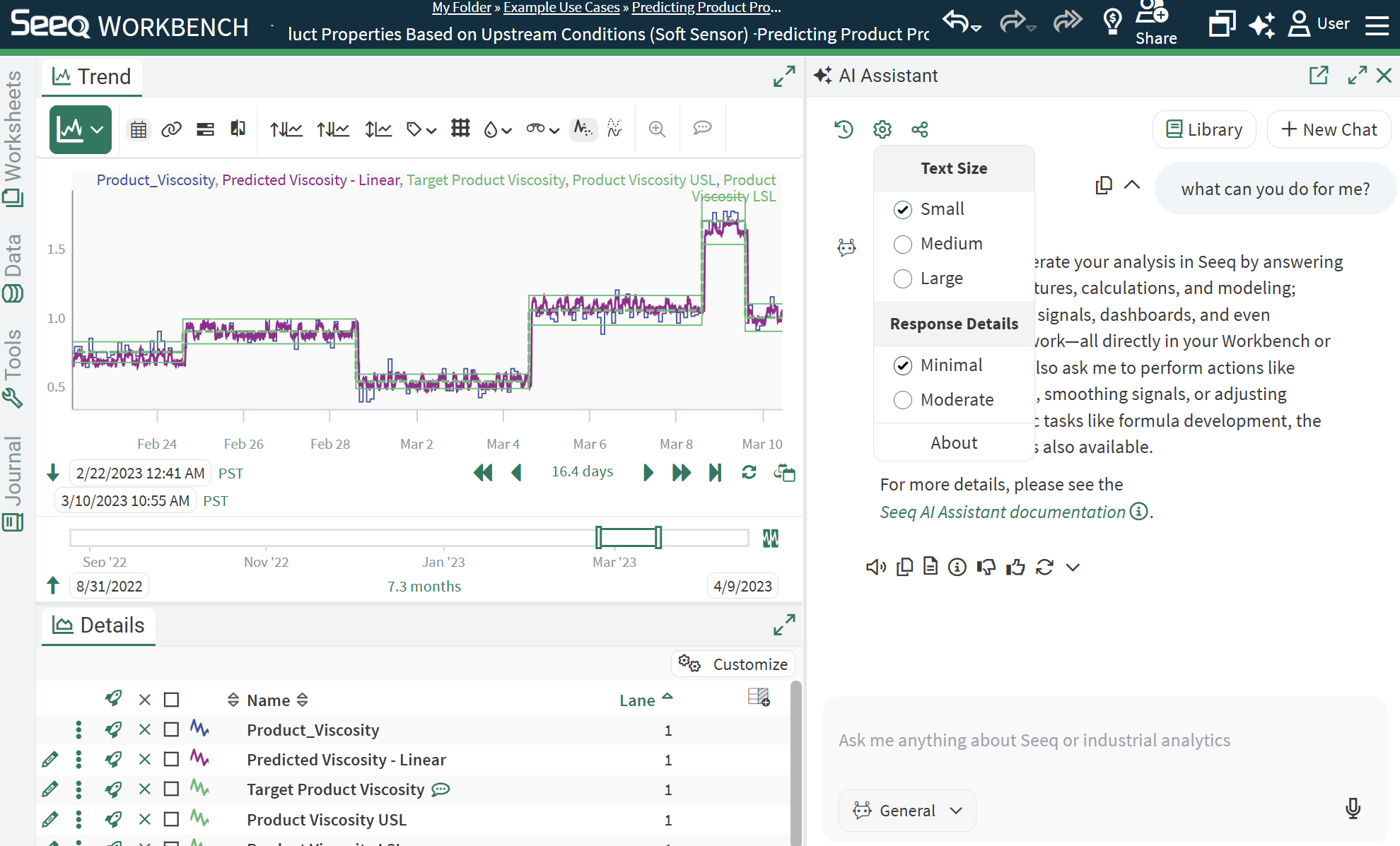Click the AI Assistant chat history icon

coord(844,129)
